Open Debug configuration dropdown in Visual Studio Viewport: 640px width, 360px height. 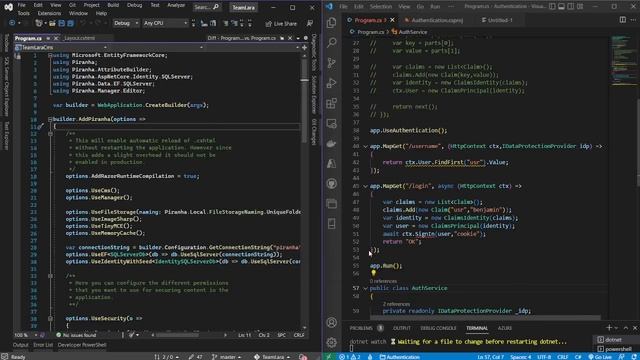pyautogui.click(x=126, y=23)
